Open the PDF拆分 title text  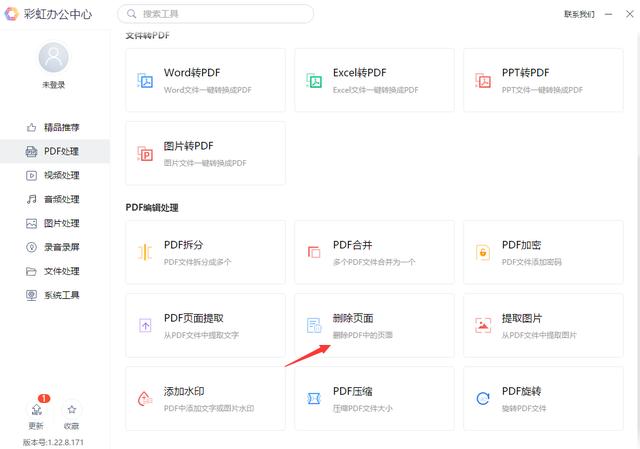(183, 245)
